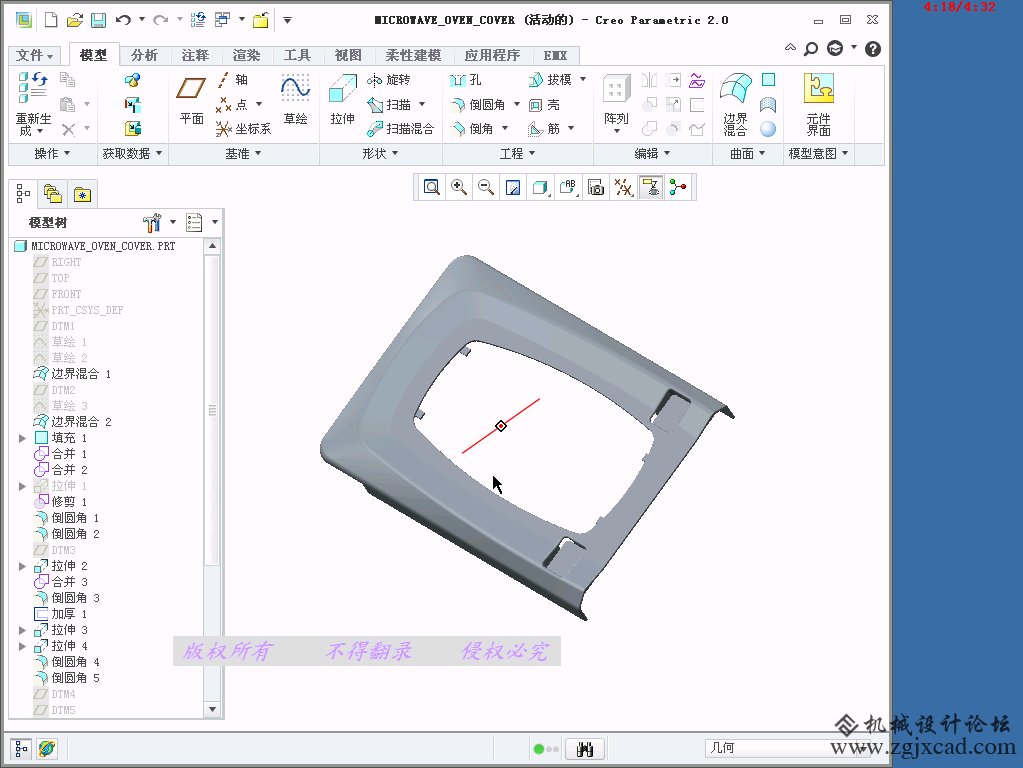Select the Swept Blend (扫描混合) tool
The height and width of the screenshot is (768, 1023).
[400, 129]
